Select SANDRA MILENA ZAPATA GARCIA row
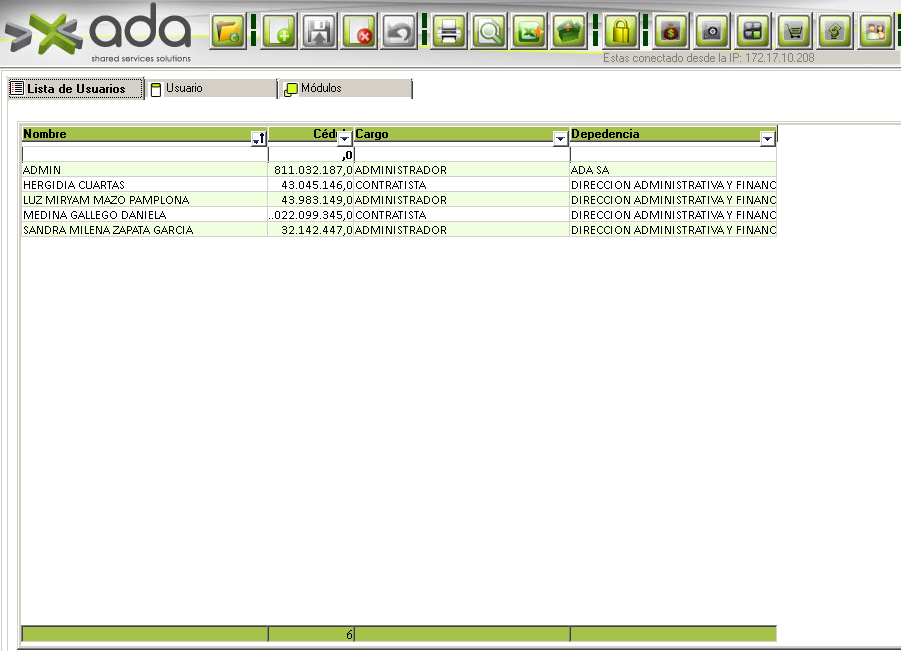This screenshot has height=651, width=901. click(399, 229)
